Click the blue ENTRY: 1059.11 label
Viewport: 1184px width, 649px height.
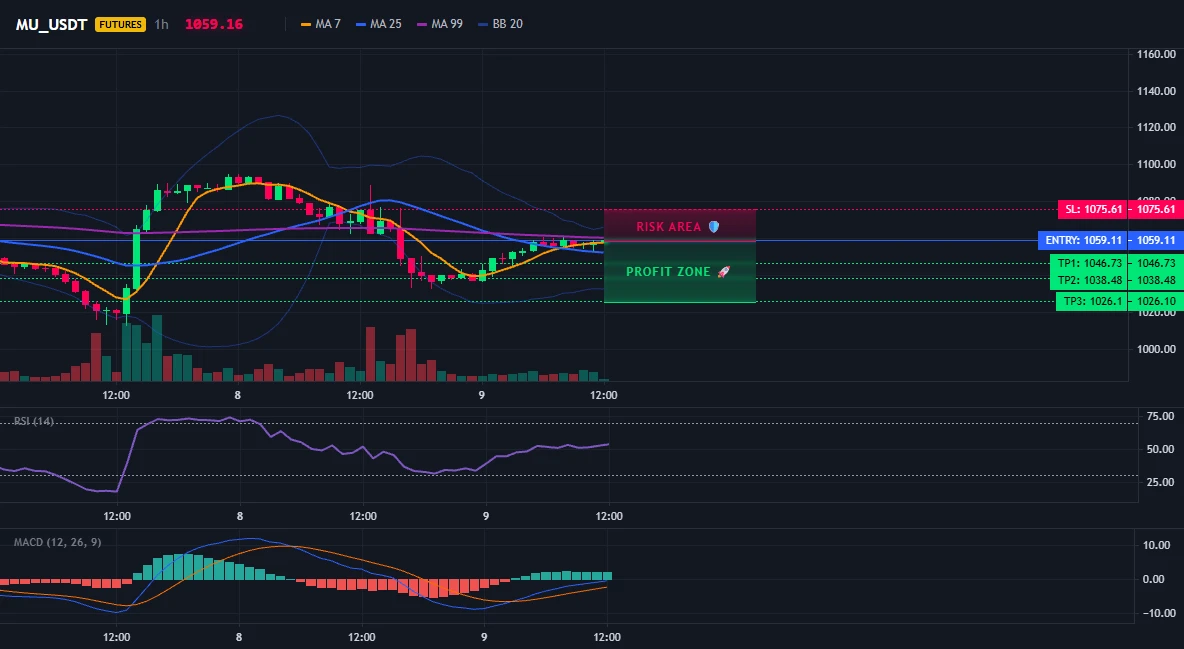point(1082,240)
